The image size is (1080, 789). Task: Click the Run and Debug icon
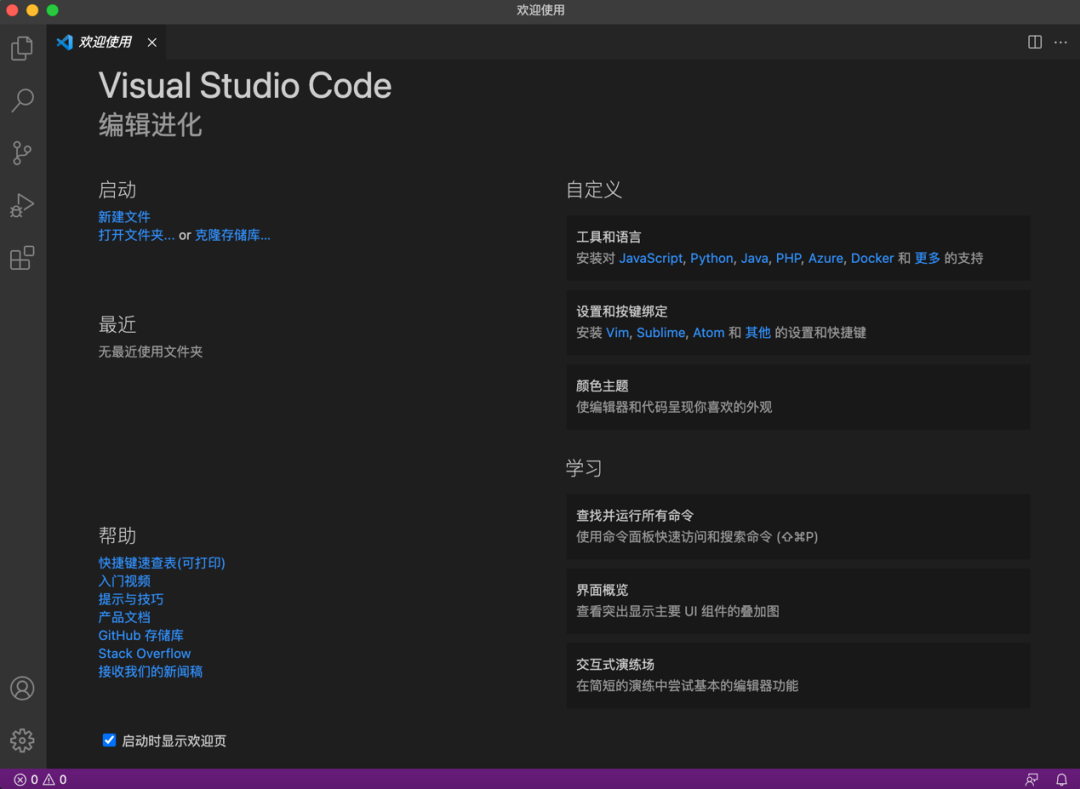(22, 205)
